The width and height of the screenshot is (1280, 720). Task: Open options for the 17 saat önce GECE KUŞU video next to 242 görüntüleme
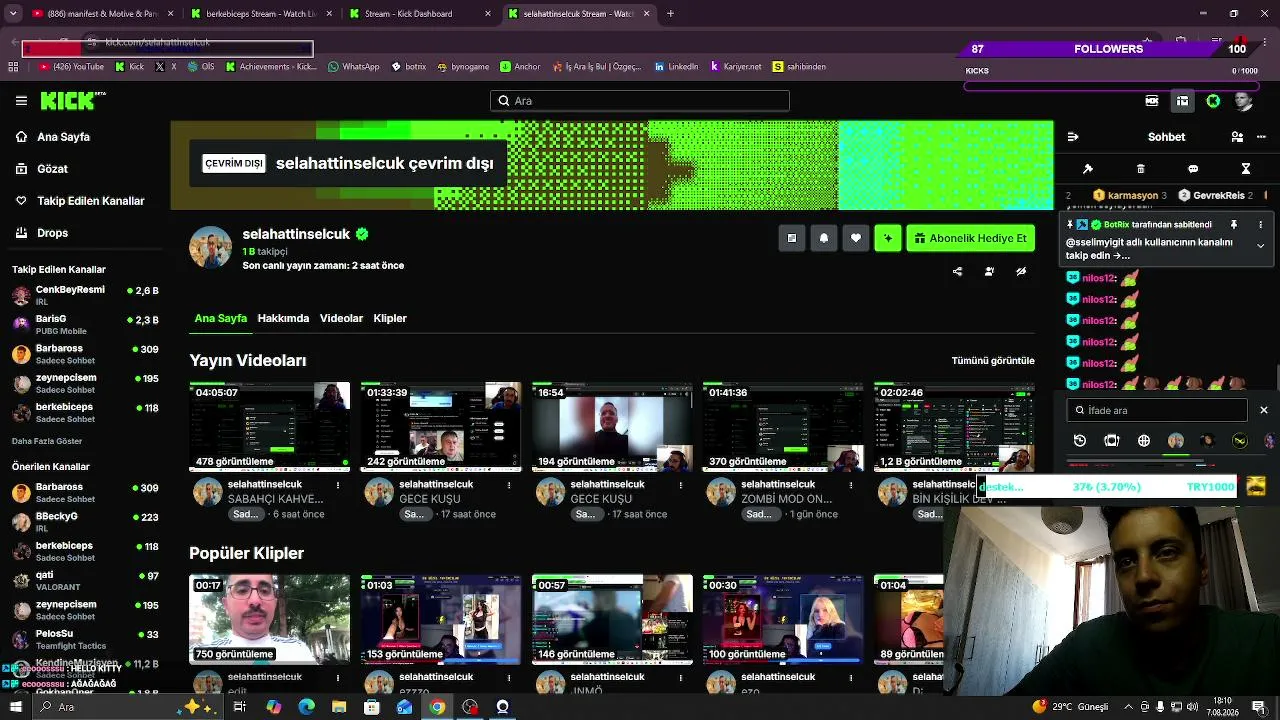click(509, 485)
